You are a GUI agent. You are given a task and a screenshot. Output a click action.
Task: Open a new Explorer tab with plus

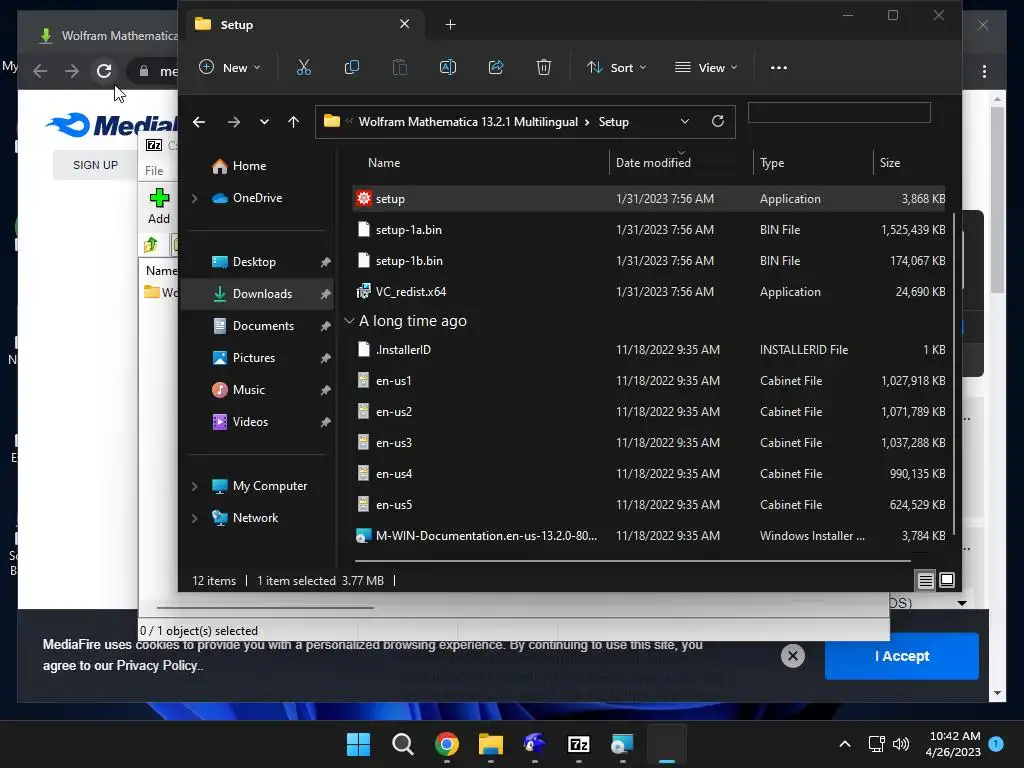tap(451, 25)
